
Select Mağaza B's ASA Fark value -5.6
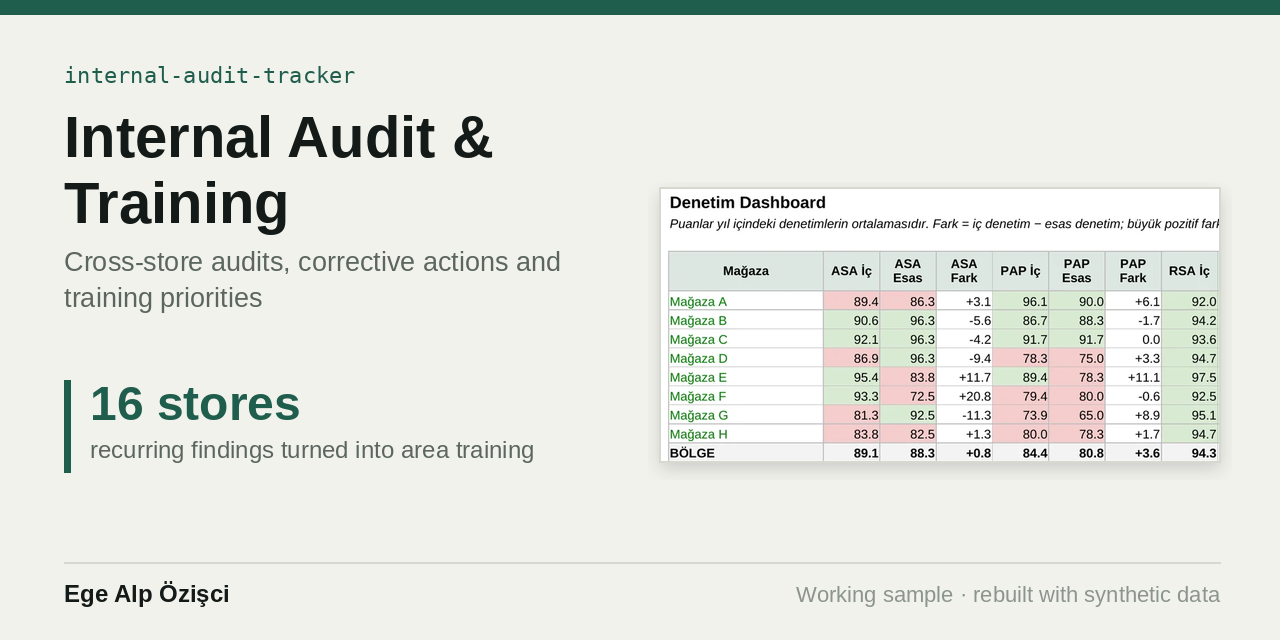(x=964, y=321)
